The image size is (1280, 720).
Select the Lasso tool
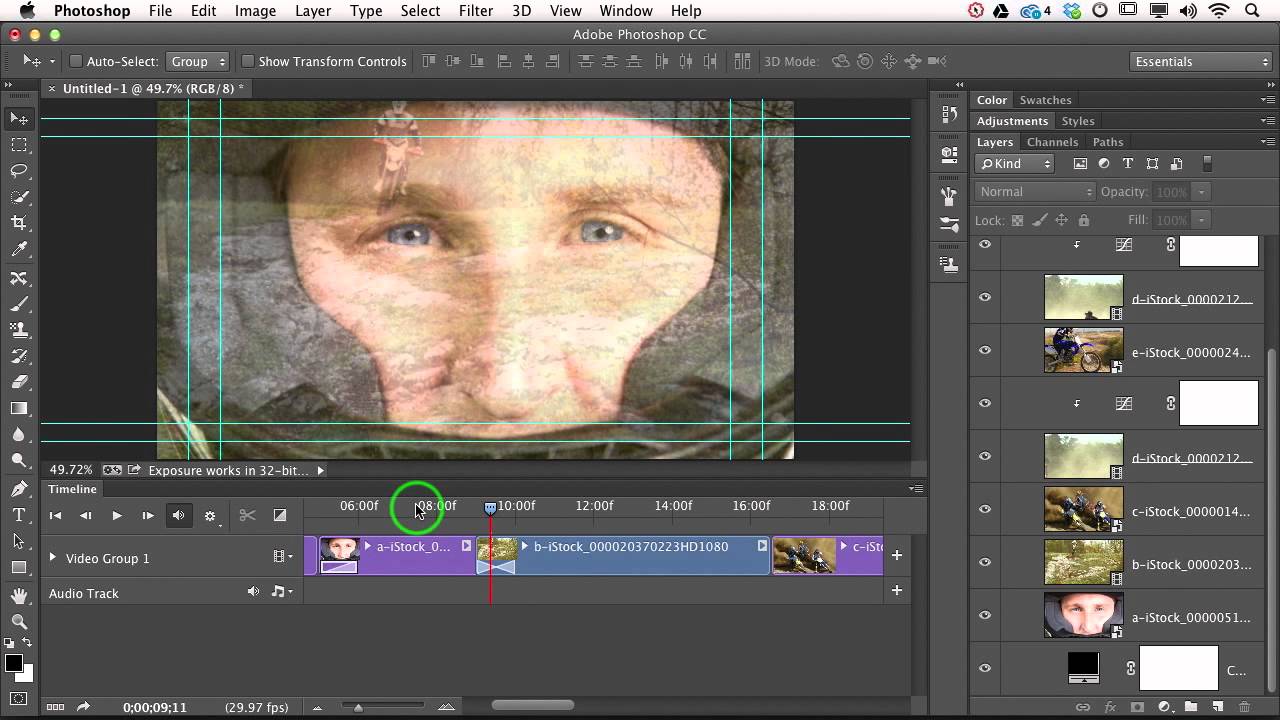19,170
